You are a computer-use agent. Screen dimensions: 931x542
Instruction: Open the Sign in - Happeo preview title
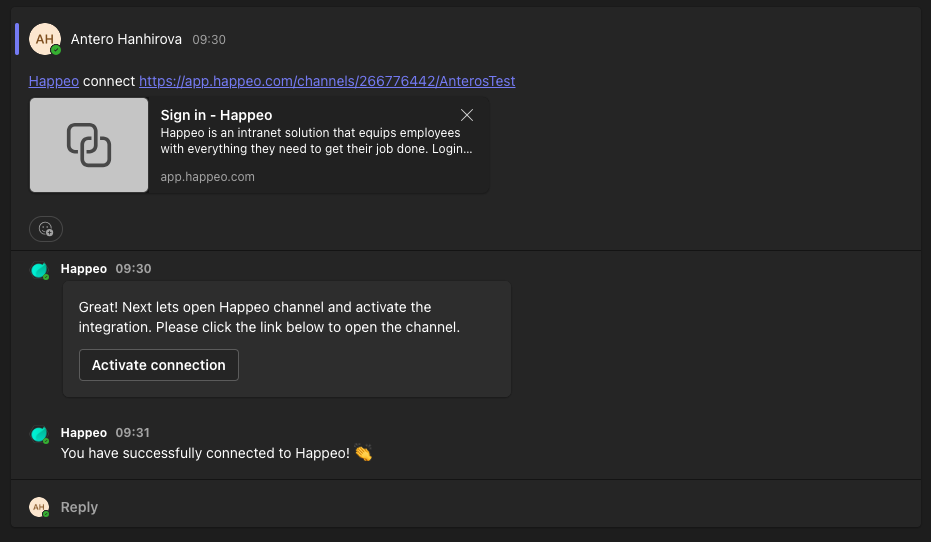tap(216, 115)
